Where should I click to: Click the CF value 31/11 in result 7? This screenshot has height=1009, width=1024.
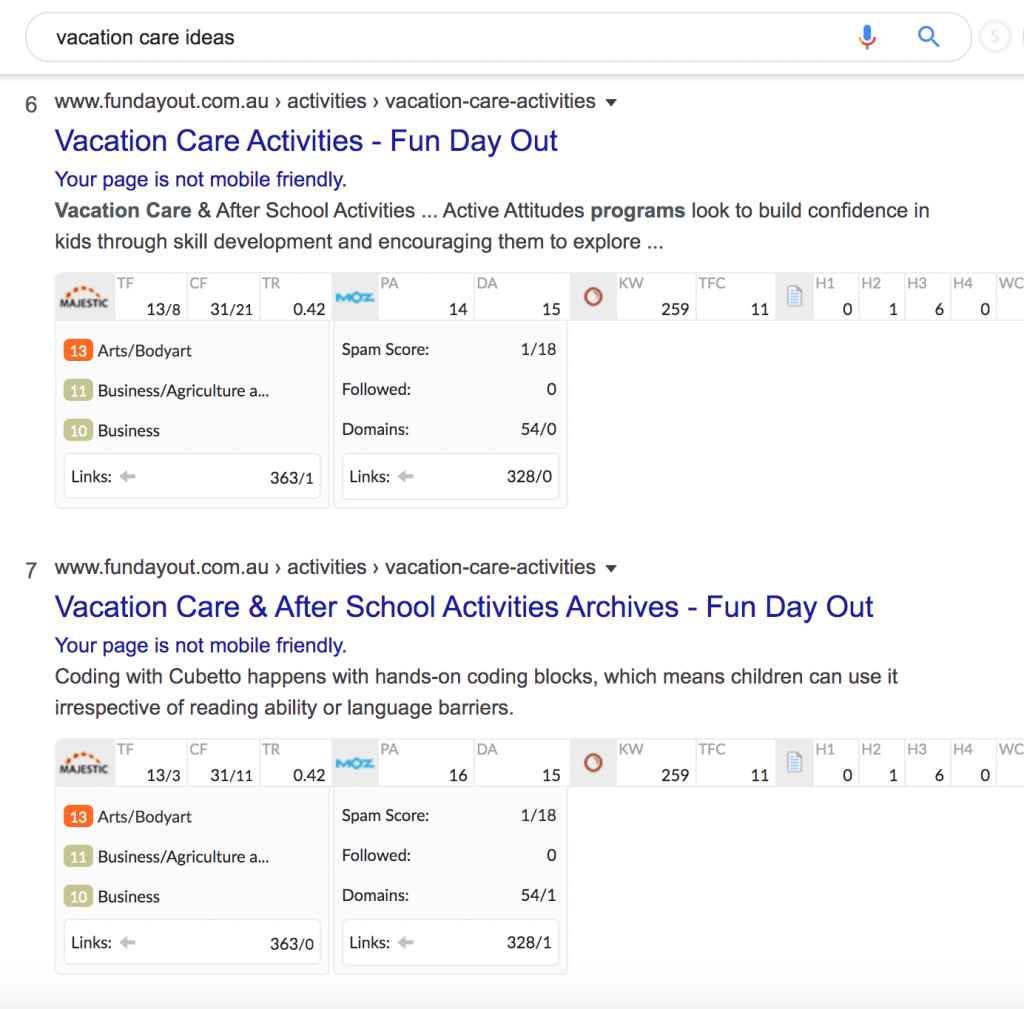tap(231, 775)
